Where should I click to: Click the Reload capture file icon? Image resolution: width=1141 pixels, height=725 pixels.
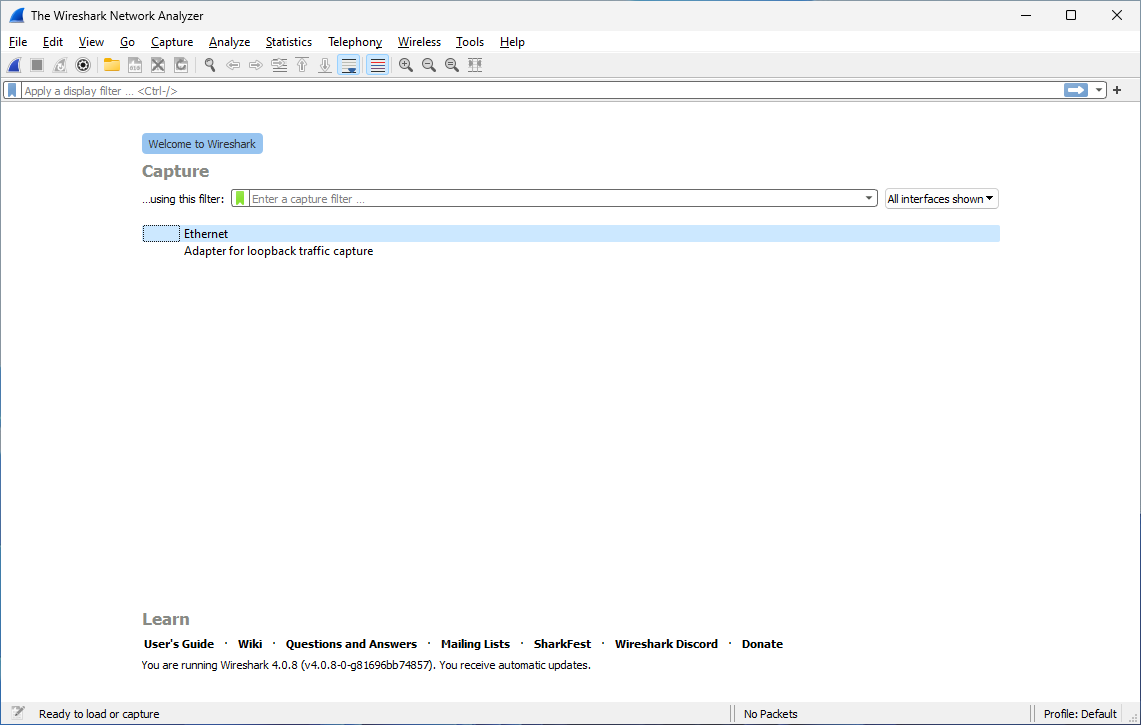pos(181,66)
